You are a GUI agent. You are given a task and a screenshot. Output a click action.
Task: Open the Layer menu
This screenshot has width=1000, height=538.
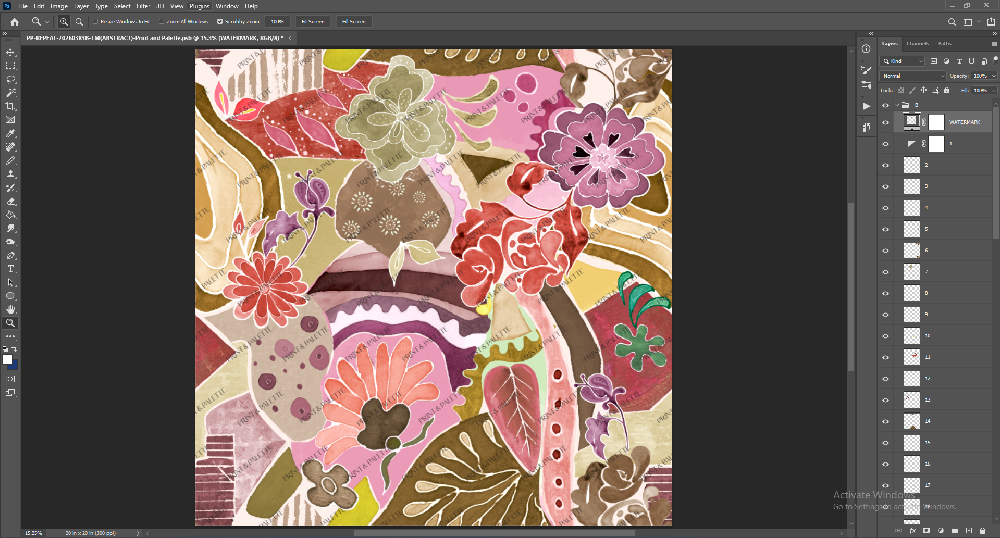[82, 6]
